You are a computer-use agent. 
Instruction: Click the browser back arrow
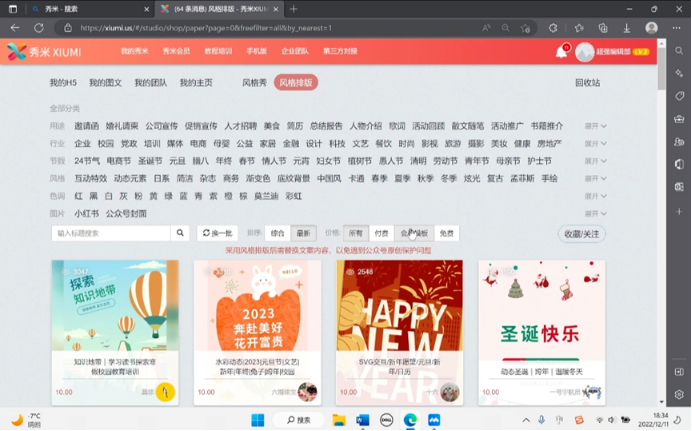[x=14, y=29]
